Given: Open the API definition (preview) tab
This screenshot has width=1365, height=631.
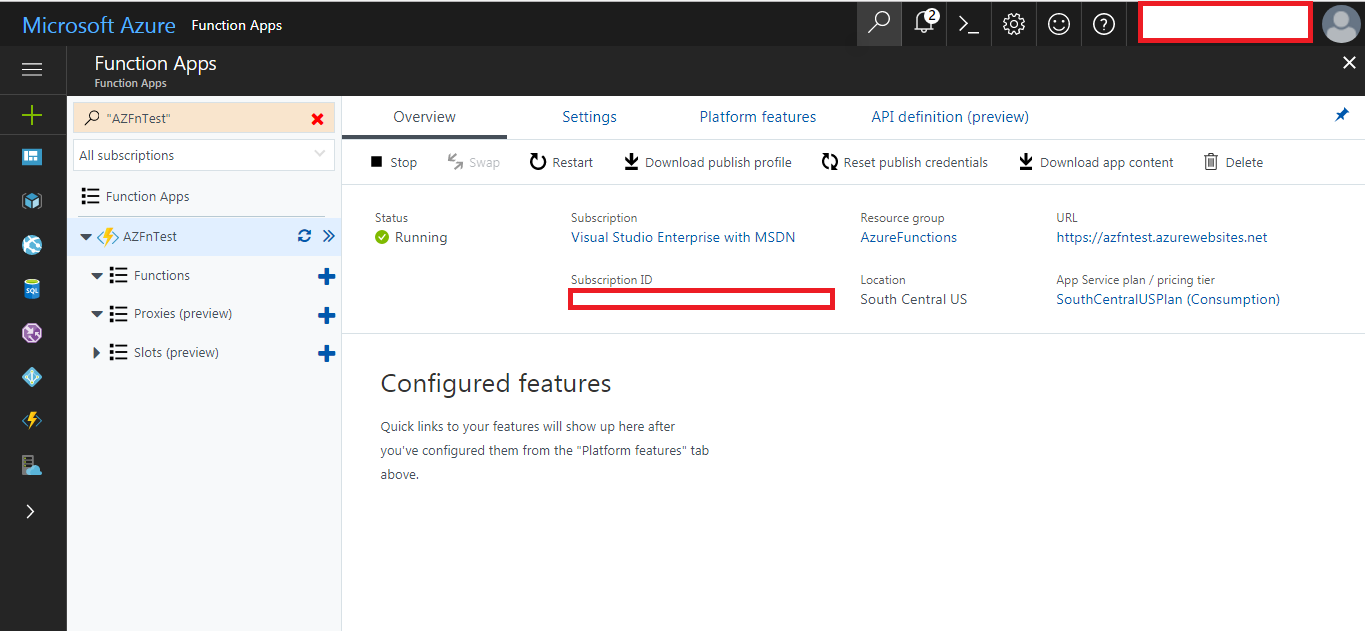Looking at the screenshot, I should click(950, 117).
